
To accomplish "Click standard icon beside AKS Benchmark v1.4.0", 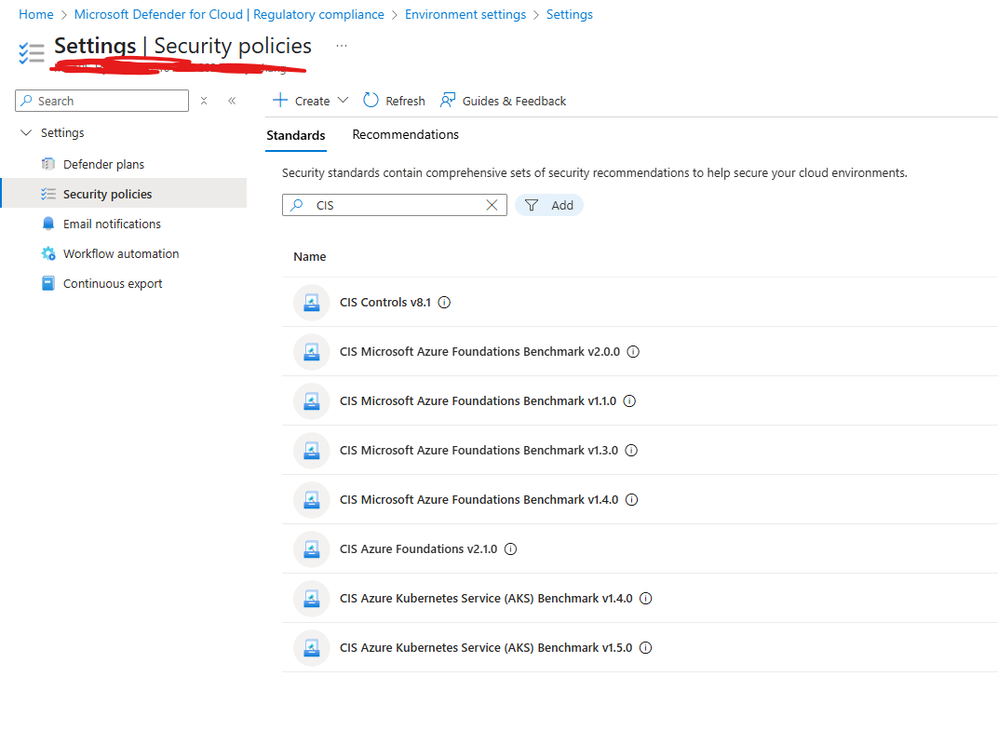I will (311, 598).
